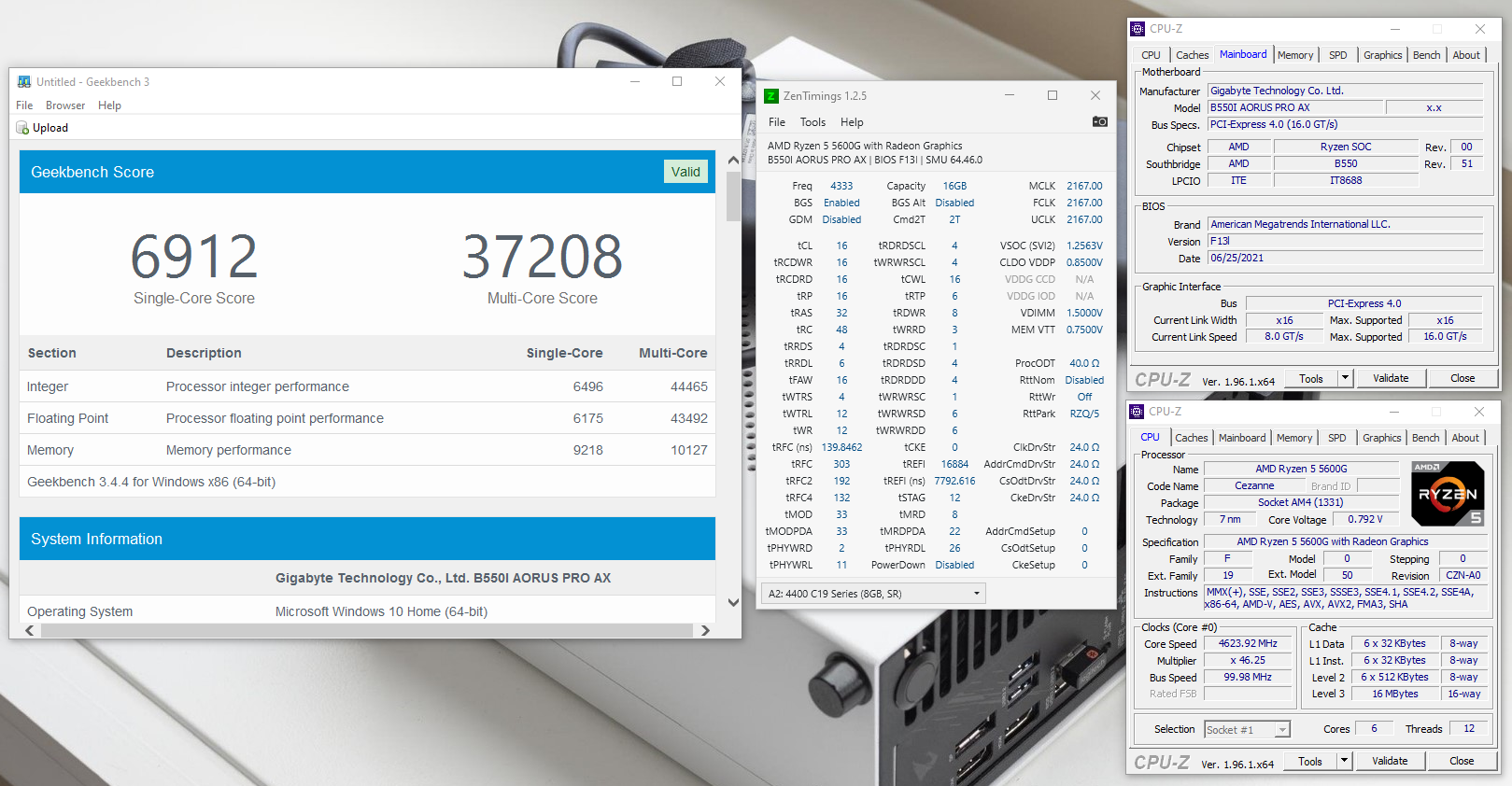Open the ZenTimings Help menu
Image resolution: width=1512 pixels, height=786 pixels.
click(x=852, y=122)
